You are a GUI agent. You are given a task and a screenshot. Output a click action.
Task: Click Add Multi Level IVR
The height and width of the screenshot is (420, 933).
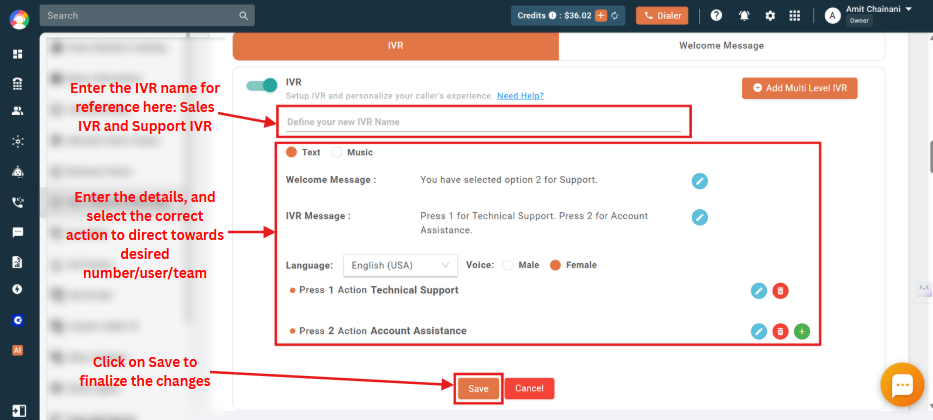(x=800, y=88)
